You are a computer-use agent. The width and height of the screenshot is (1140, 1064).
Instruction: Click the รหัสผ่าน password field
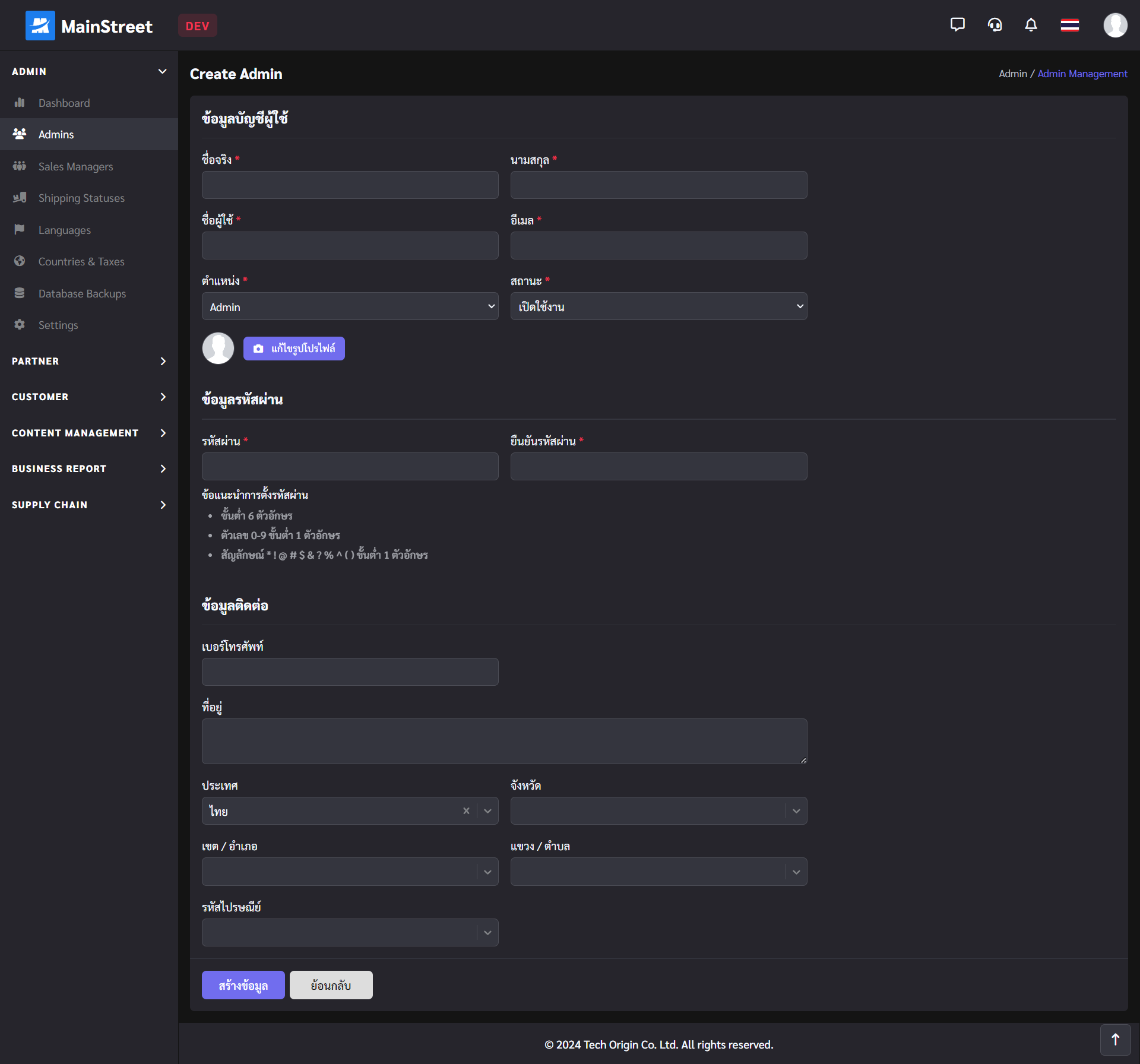(x=350, y=466)
